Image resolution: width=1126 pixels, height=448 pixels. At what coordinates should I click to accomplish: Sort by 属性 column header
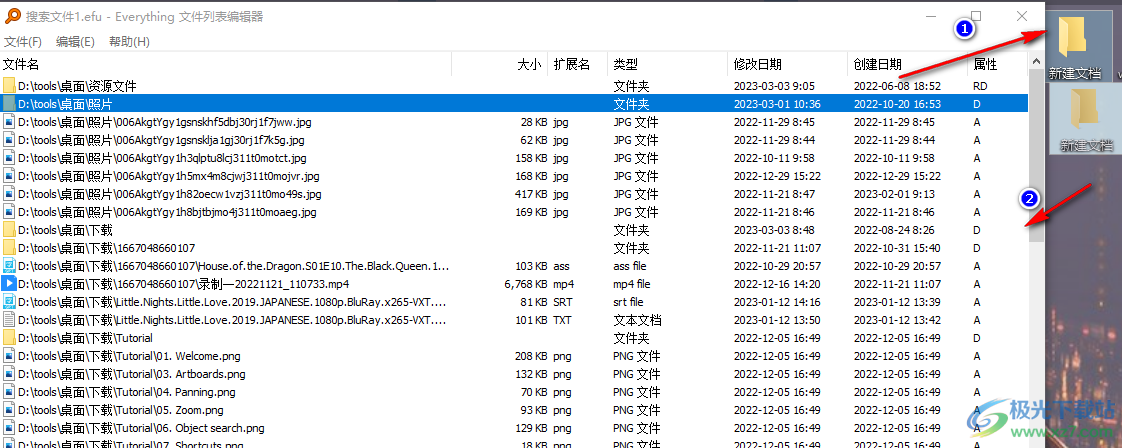997,64
